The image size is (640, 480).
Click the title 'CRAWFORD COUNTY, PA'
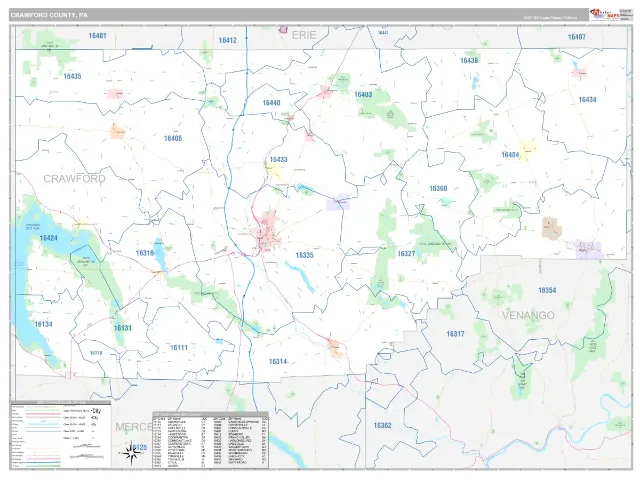[x=49, y=15]
